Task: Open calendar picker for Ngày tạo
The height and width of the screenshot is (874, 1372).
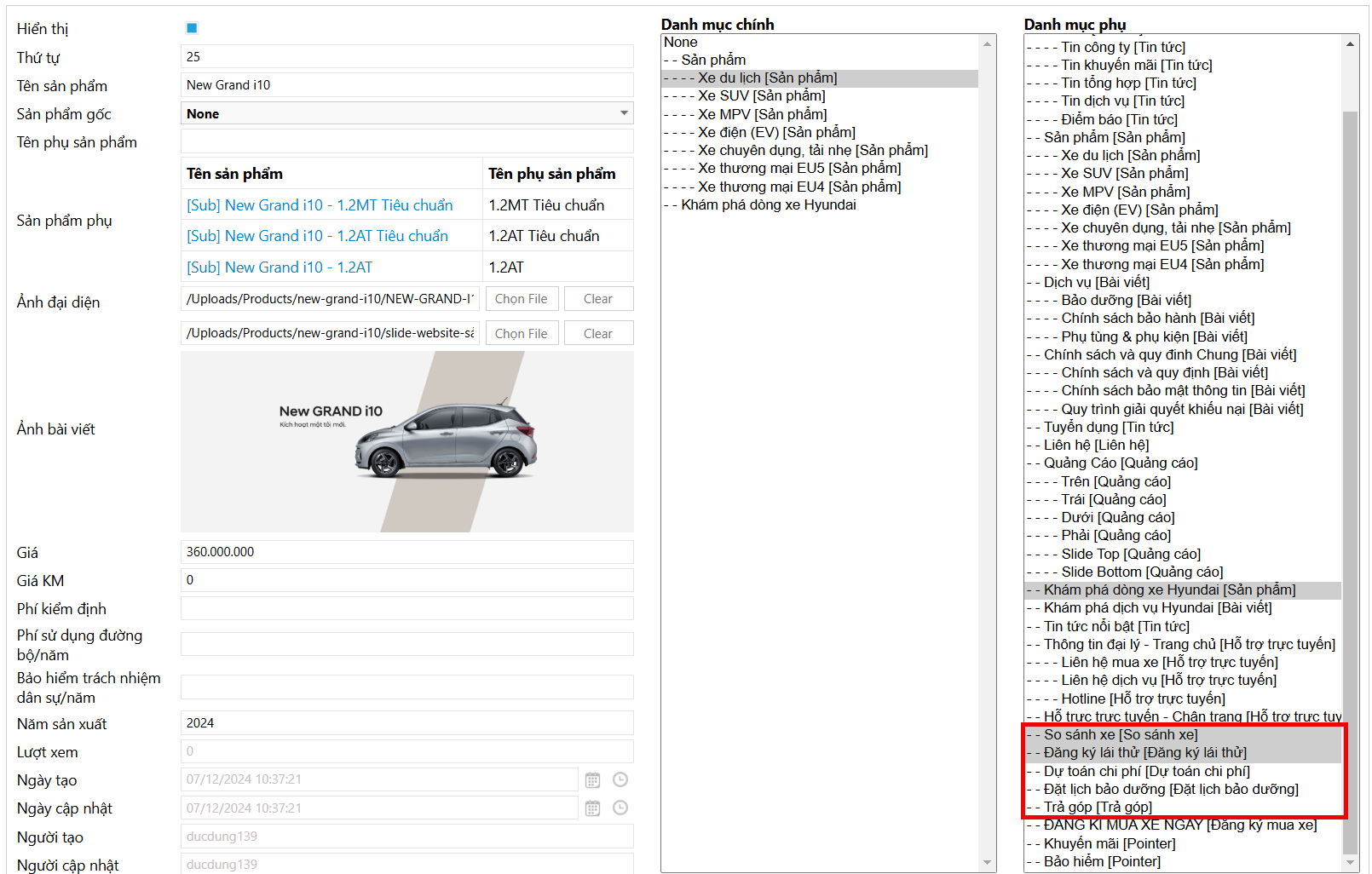Action: [x=592, y=780]
